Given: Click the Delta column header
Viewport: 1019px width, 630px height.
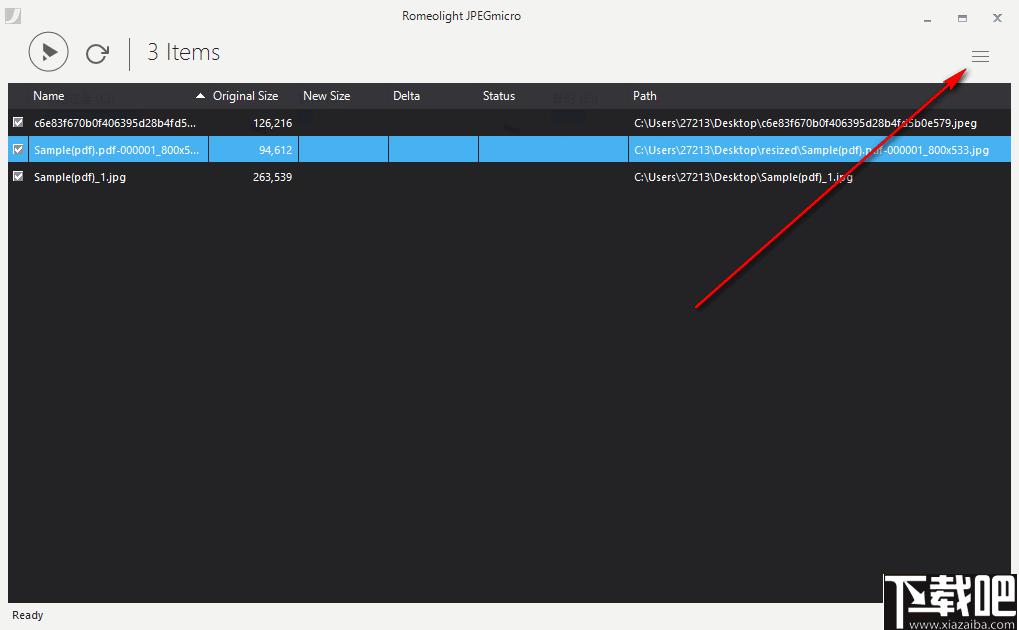Looking at the screenshot, I should point(406,96).
